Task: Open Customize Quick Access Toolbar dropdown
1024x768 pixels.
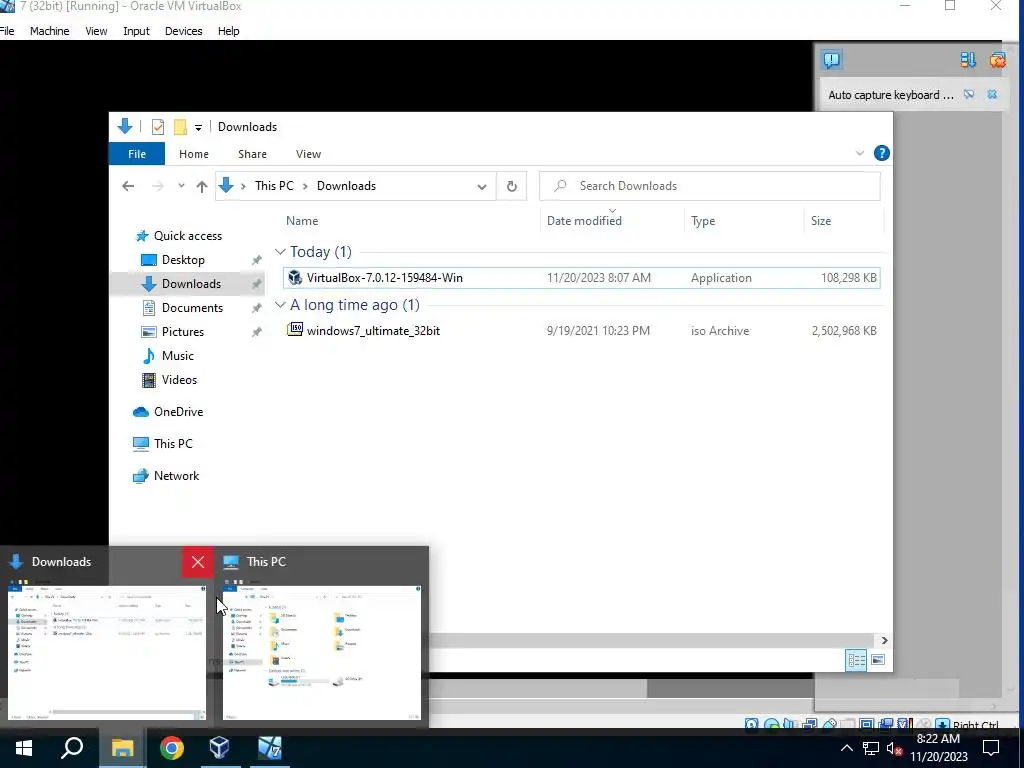Action: click(x=199, y=127)
